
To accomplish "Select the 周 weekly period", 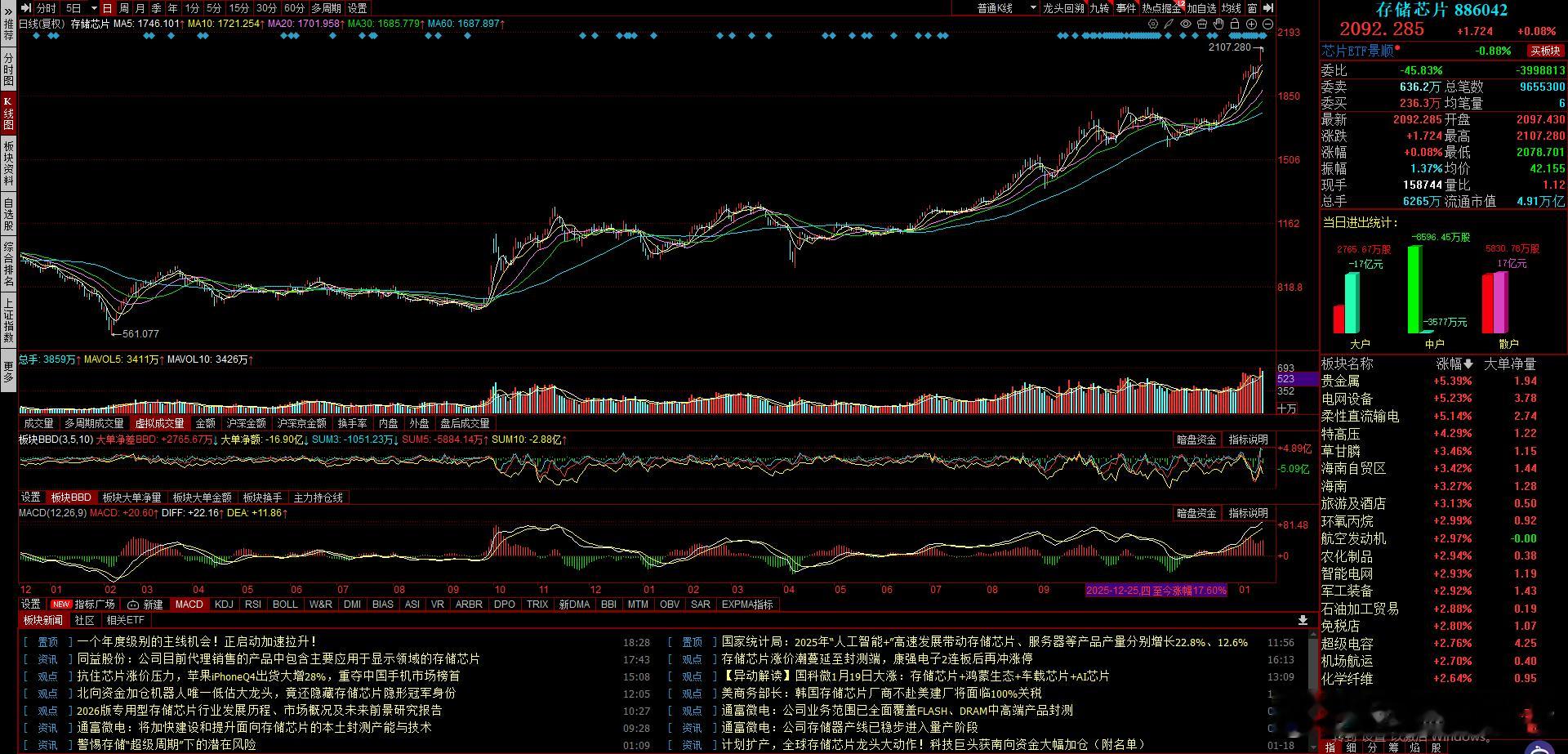I will pyautogui.click(x=123, y=8).
